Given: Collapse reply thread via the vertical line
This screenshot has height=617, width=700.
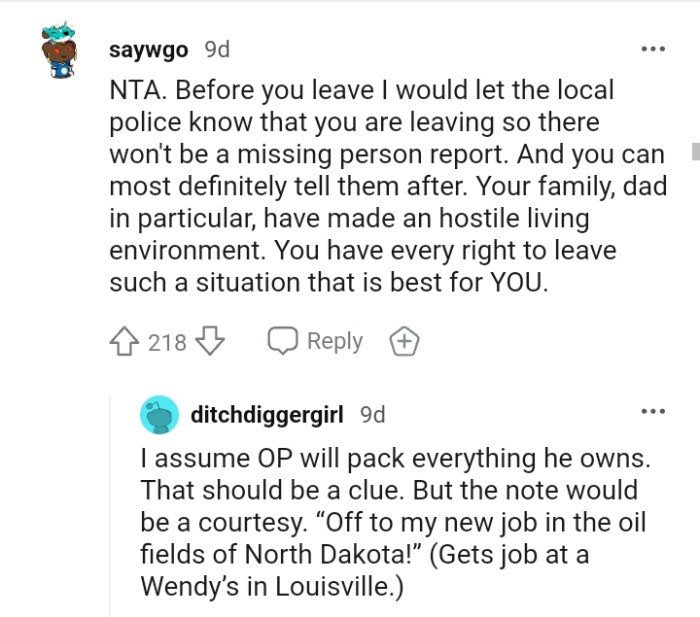Looking at the screenshot, I should [111, 500].
